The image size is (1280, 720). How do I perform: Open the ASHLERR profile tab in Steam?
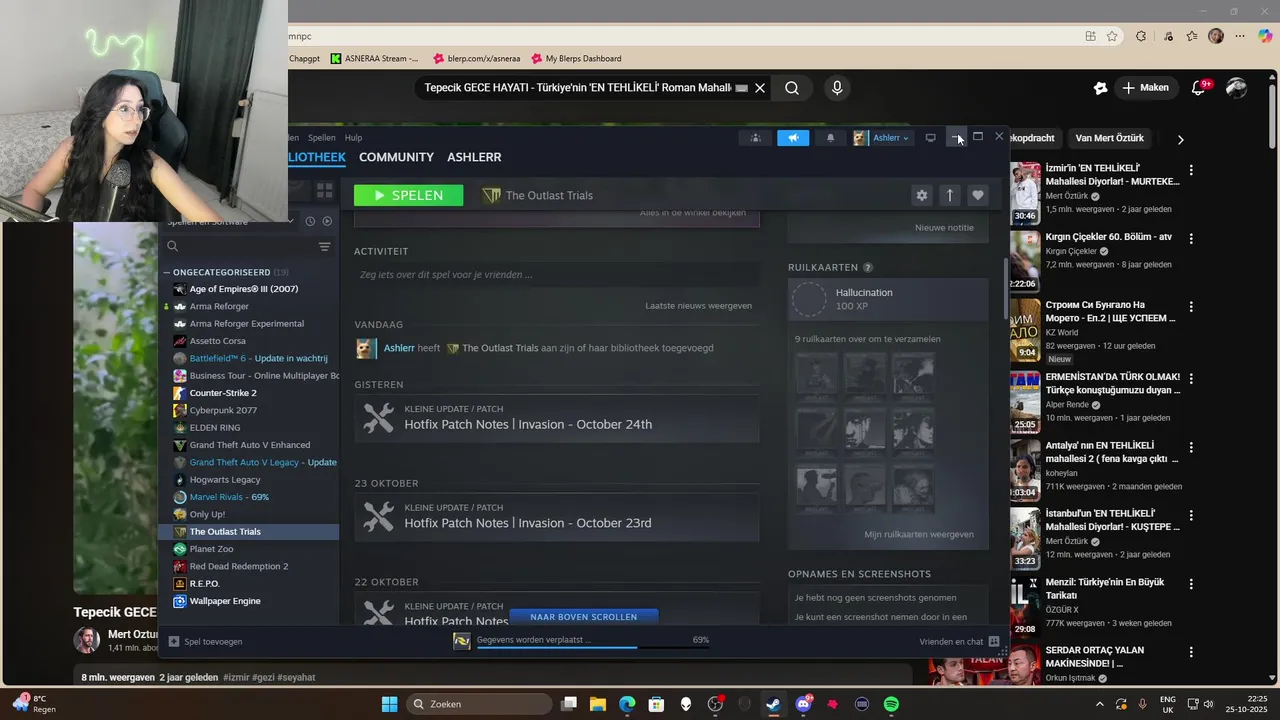pos(474,157)
